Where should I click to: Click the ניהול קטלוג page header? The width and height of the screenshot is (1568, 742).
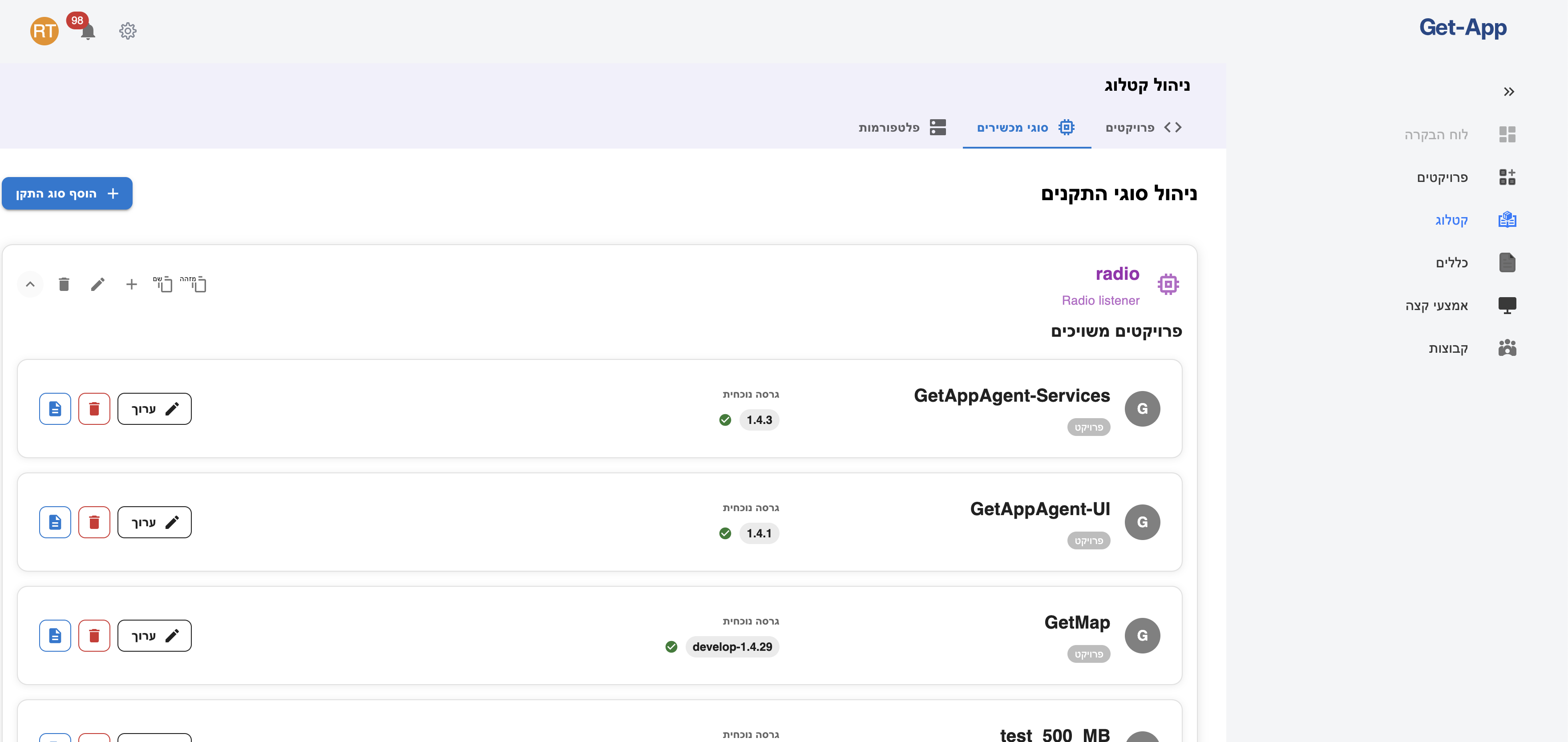(1147, 85)
